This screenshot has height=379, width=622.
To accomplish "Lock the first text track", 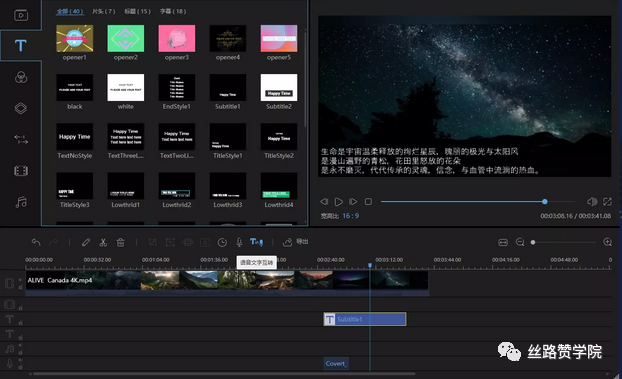I will (20, 323).
